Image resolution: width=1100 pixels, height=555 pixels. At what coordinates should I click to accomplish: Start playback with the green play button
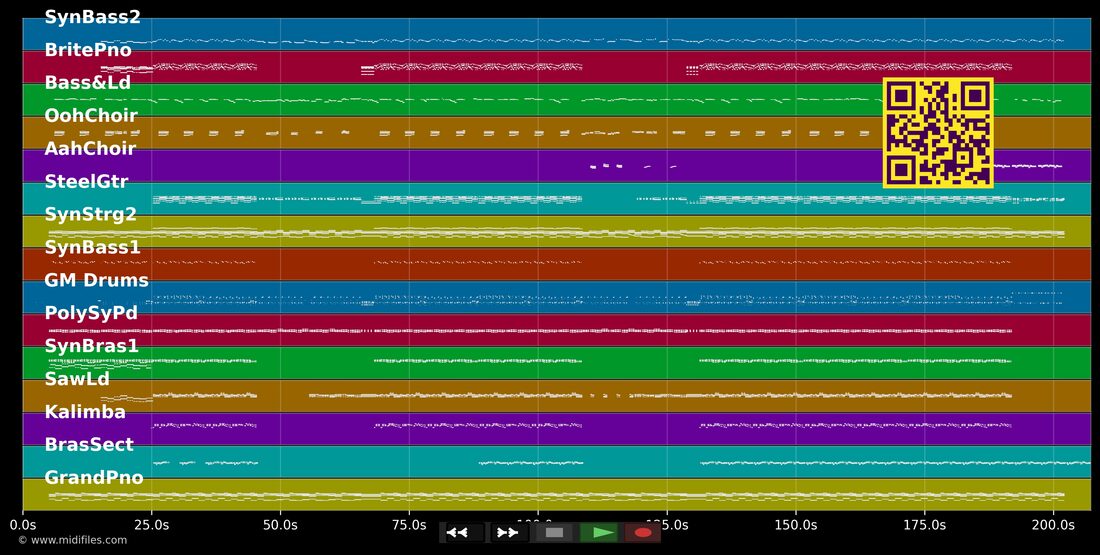[599, 533]
